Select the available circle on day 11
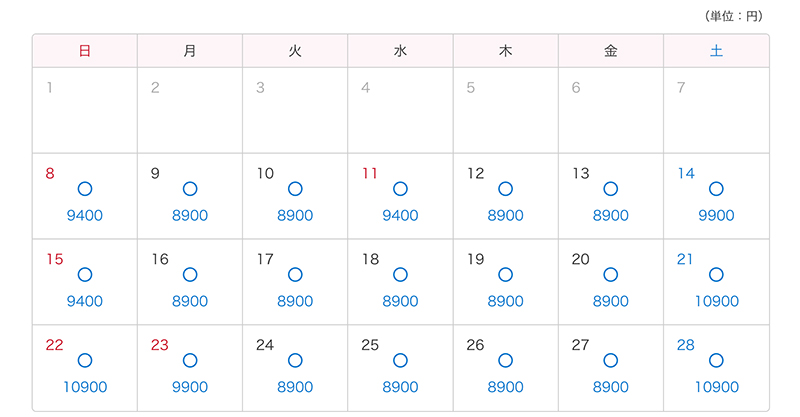Screen dimensions: 800x417 400,188
